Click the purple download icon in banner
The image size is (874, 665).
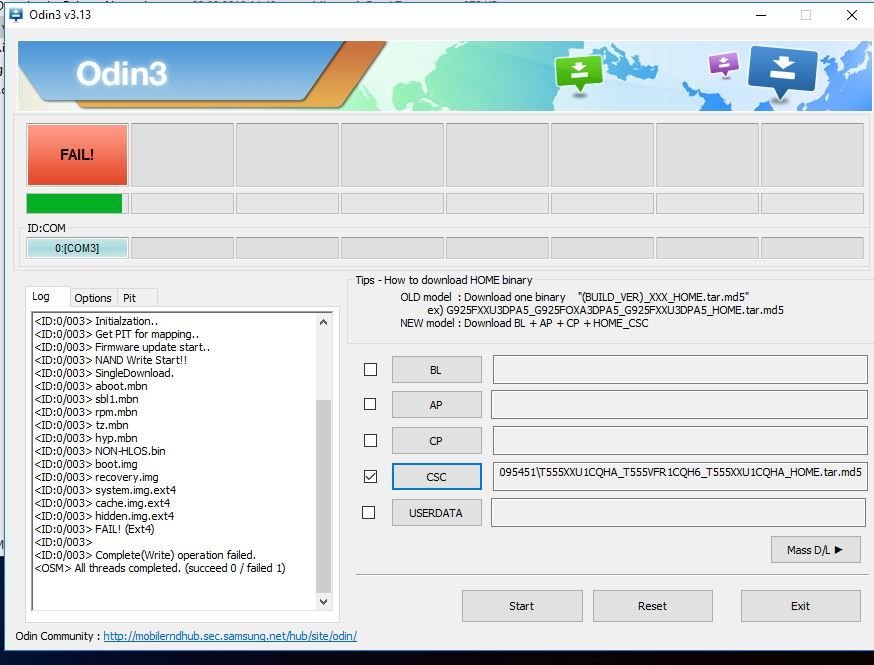[x=724, y=64]
